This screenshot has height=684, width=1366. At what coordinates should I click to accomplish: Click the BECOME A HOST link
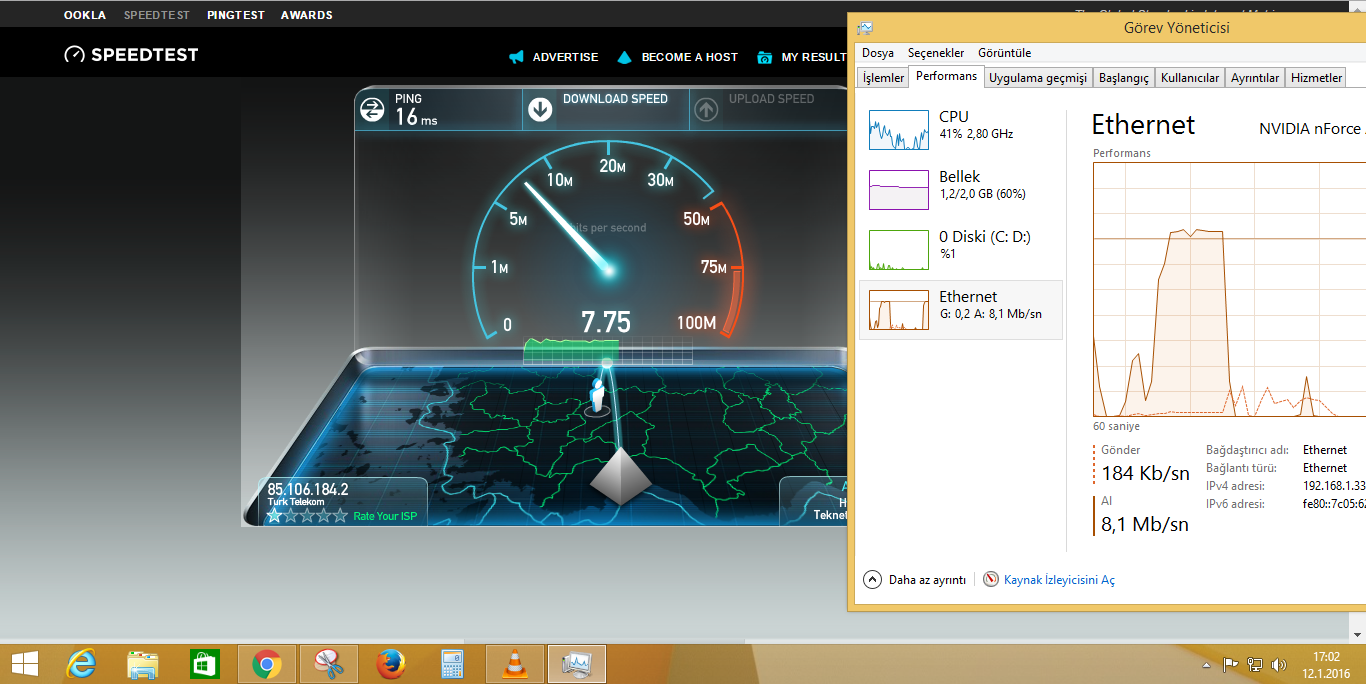(689, 57)
